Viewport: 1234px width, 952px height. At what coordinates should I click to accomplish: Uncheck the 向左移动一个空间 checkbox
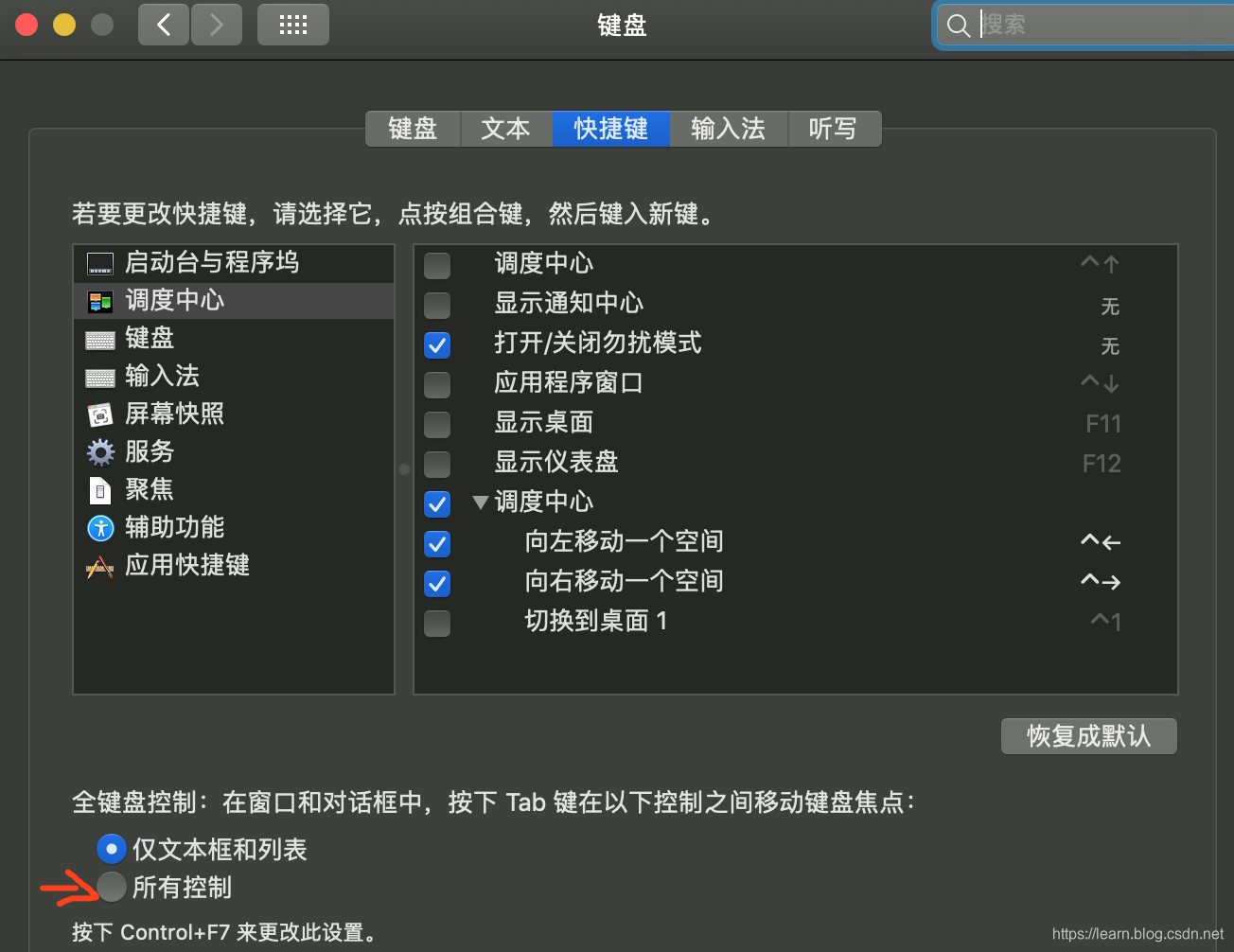(437, 544)
